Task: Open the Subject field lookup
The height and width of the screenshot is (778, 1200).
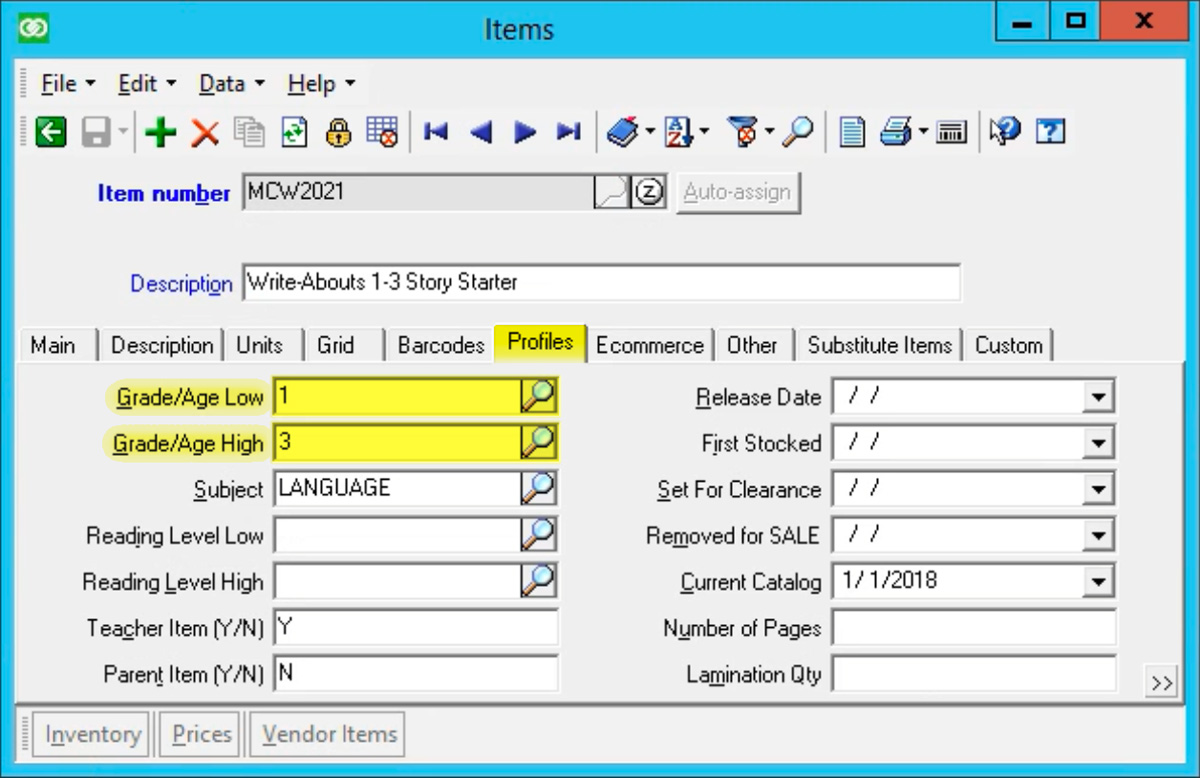Action: [538, 488]
